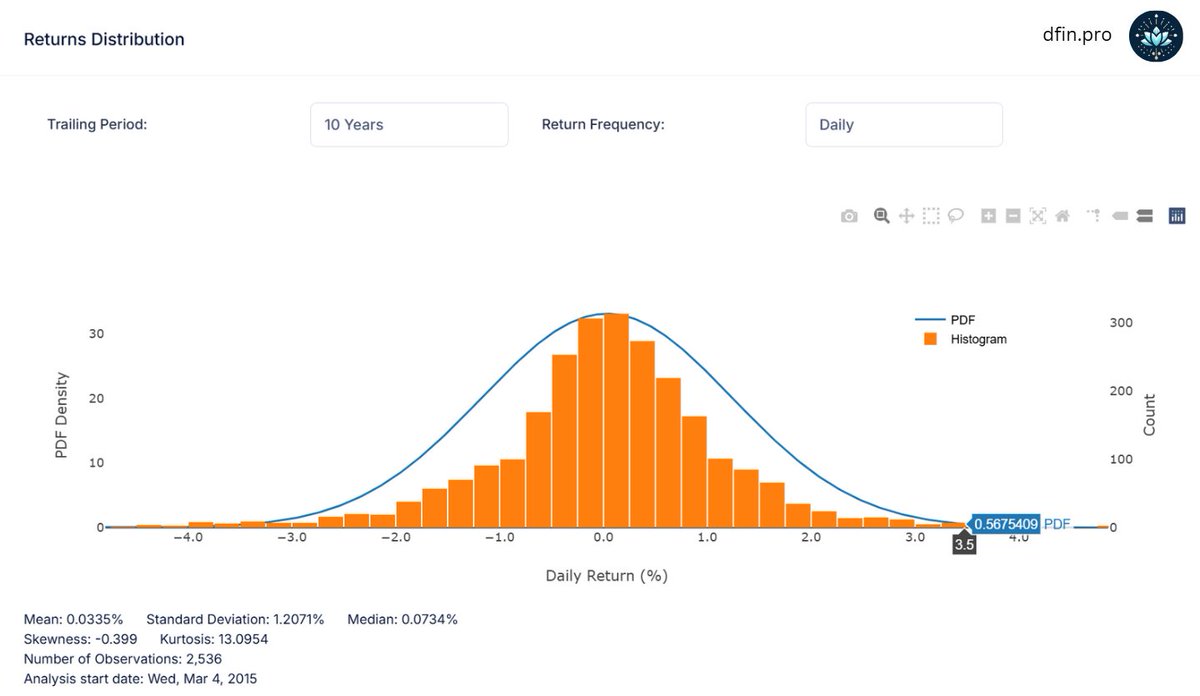Select the Lasso Select tool

click(956, 216)
